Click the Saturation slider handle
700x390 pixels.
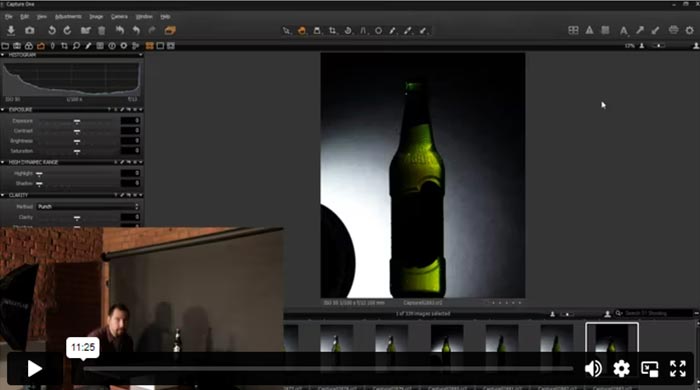(x=77, y=151)
